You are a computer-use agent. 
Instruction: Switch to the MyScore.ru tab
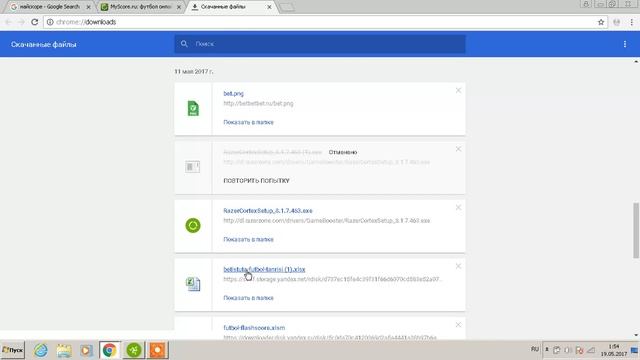pos(141,7)
